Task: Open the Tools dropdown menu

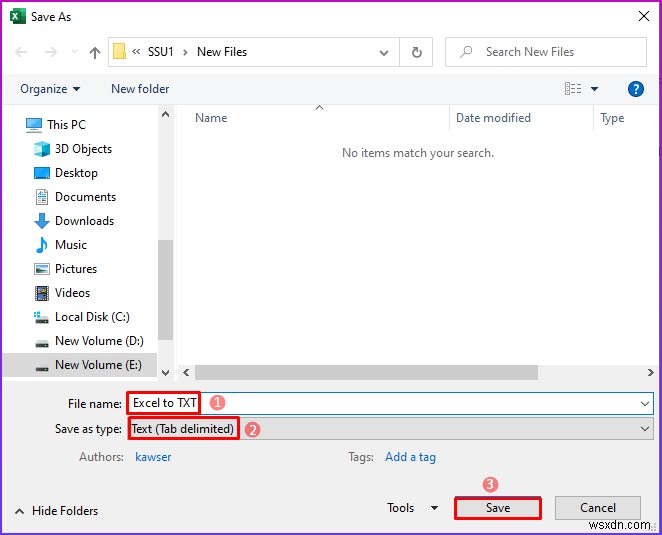Action: (x=412, y=508)
